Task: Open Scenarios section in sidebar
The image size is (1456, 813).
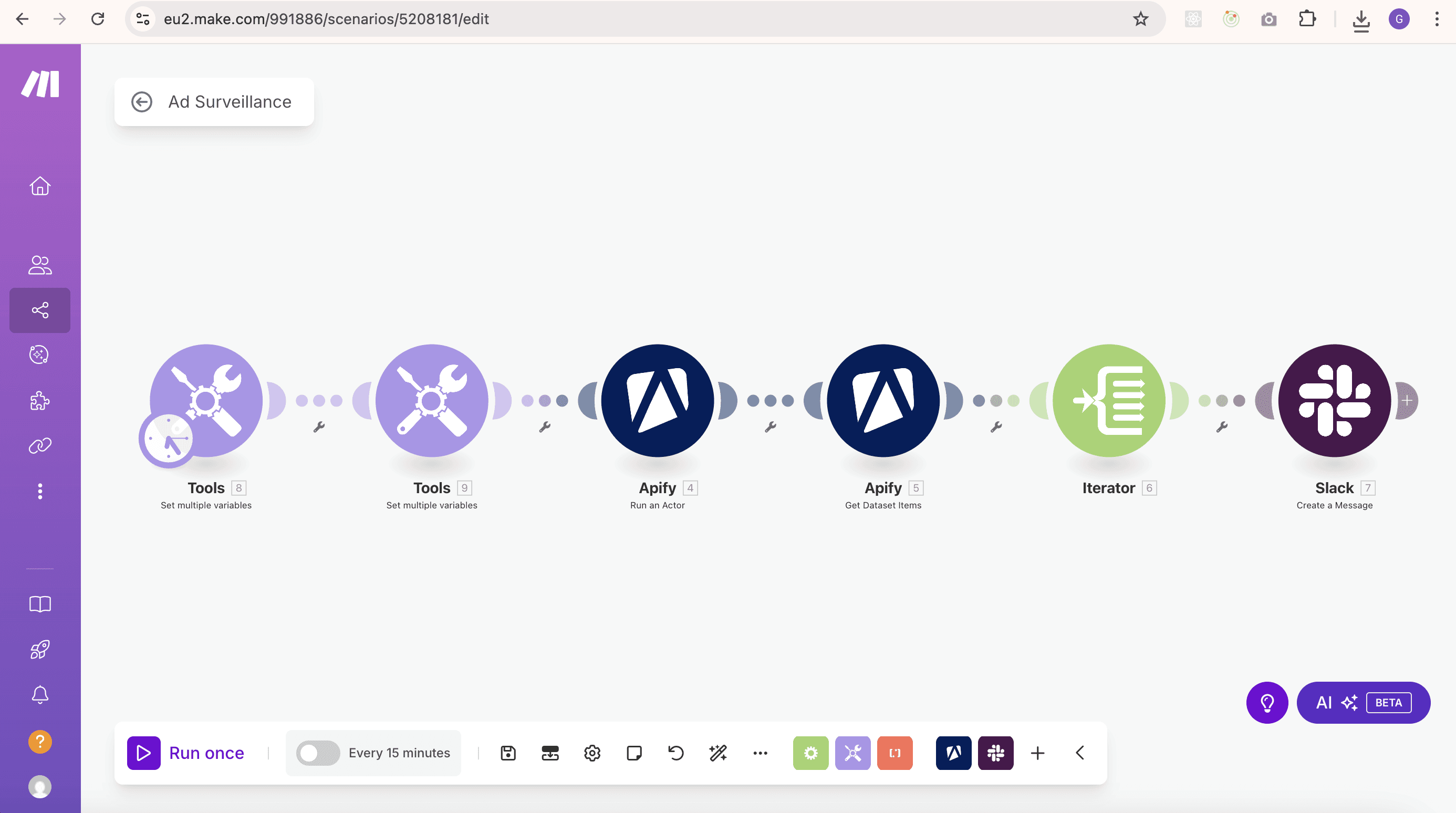Action: [39, 310]
